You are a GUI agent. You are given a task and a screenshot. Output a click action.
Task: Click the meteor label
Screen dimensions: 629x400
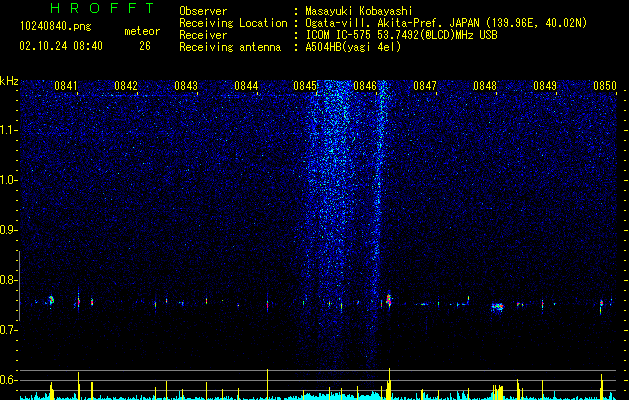click(142, 31)
